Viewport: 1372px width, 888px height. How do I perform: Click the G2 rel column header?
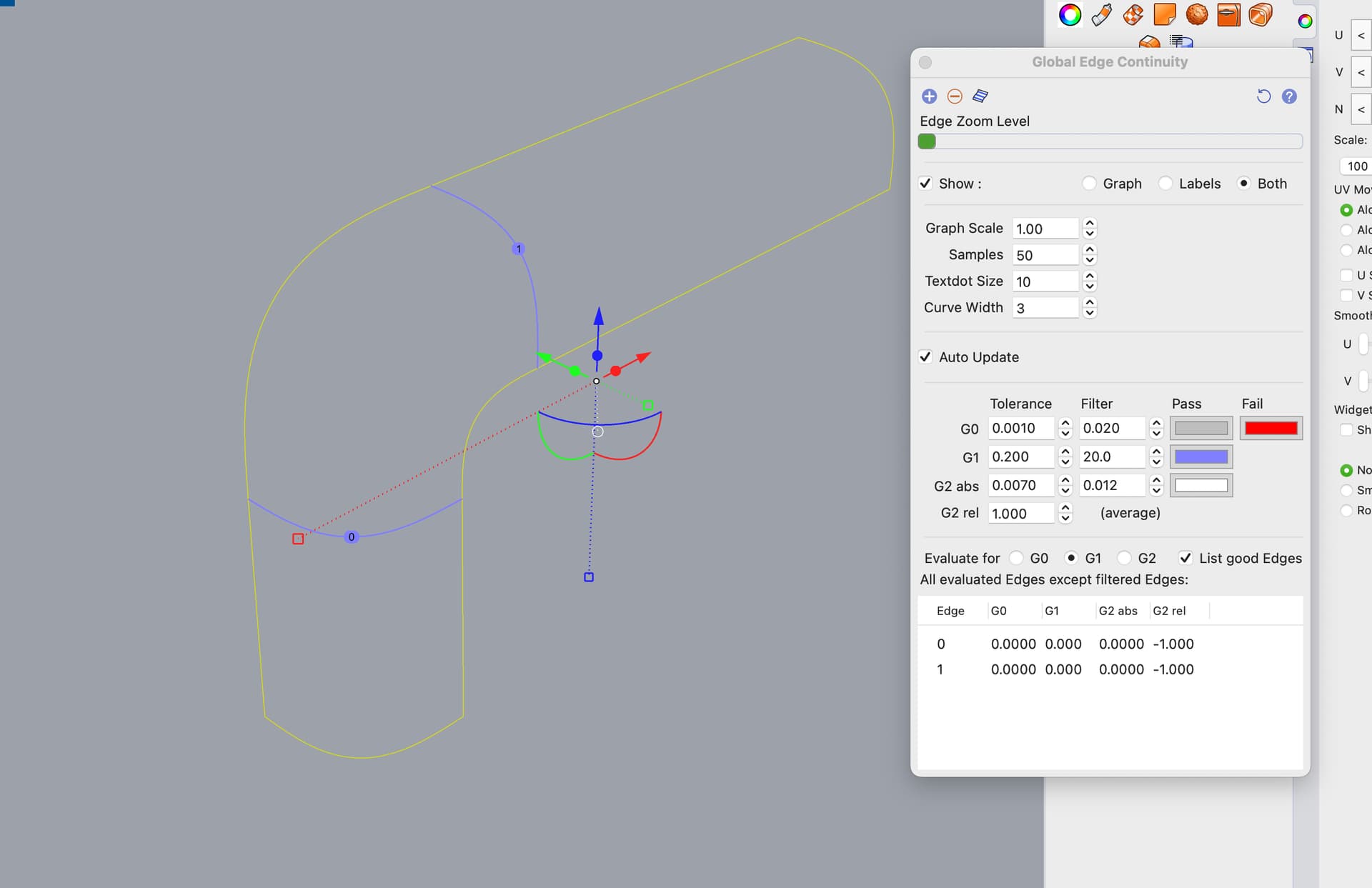coord(1179,611)
